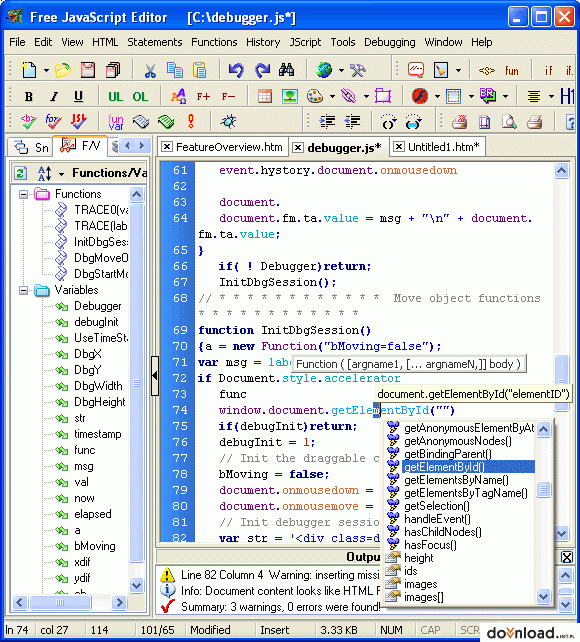Screen dimensions: 580x642
Task: Open the color palette icon
Action: click(x=315, y=97)
